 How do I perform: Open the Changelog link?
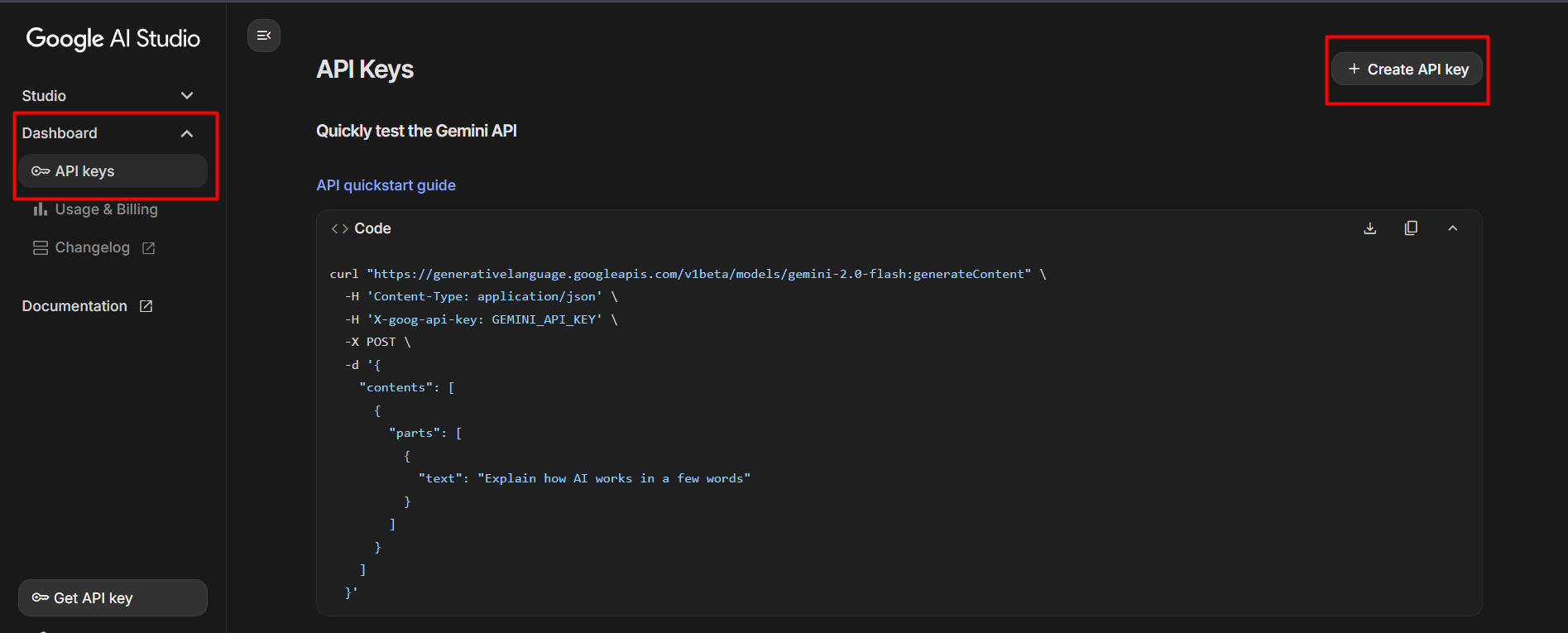coord(94,247)
